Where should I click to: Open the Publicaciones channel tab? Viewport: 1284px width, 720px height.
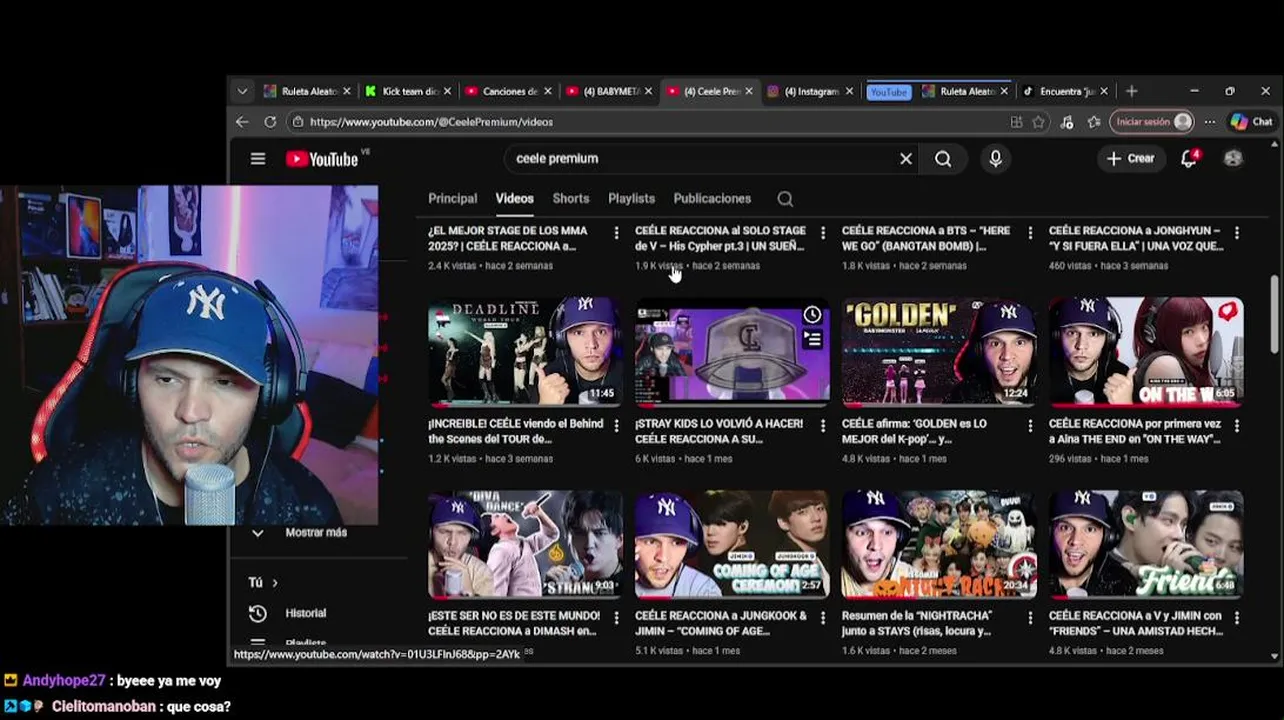click(x=712, y=198)
